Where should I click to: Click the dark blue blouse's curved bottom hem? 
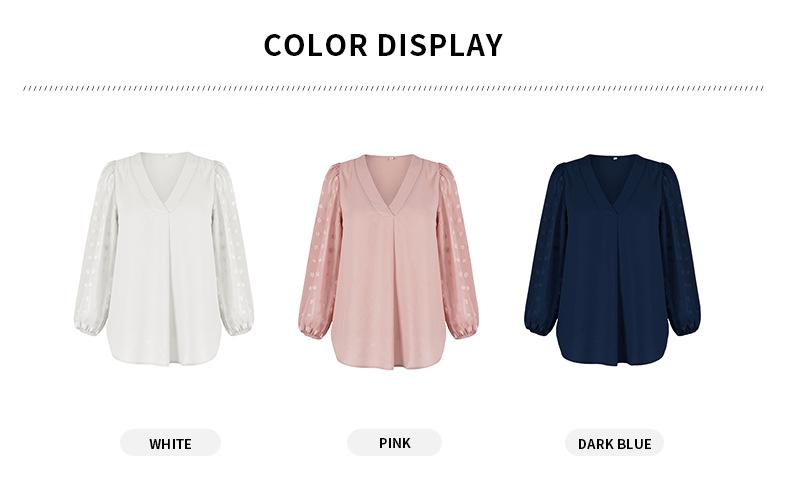[613, 353]
